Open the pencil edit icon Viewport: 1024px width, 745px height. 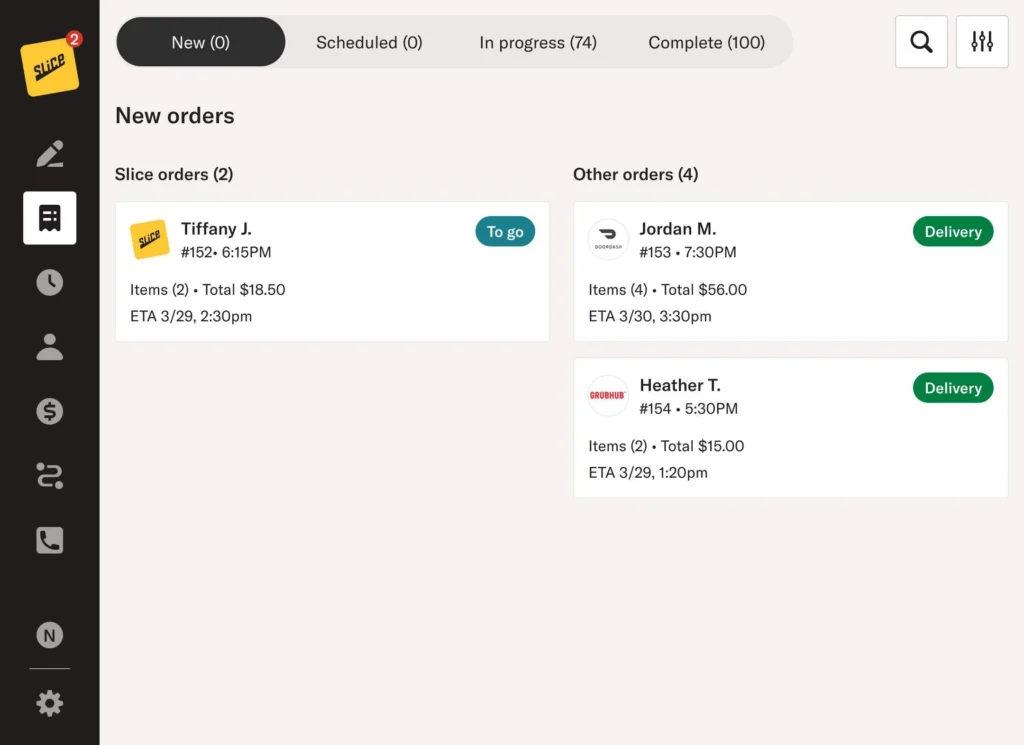coord(49,154)
